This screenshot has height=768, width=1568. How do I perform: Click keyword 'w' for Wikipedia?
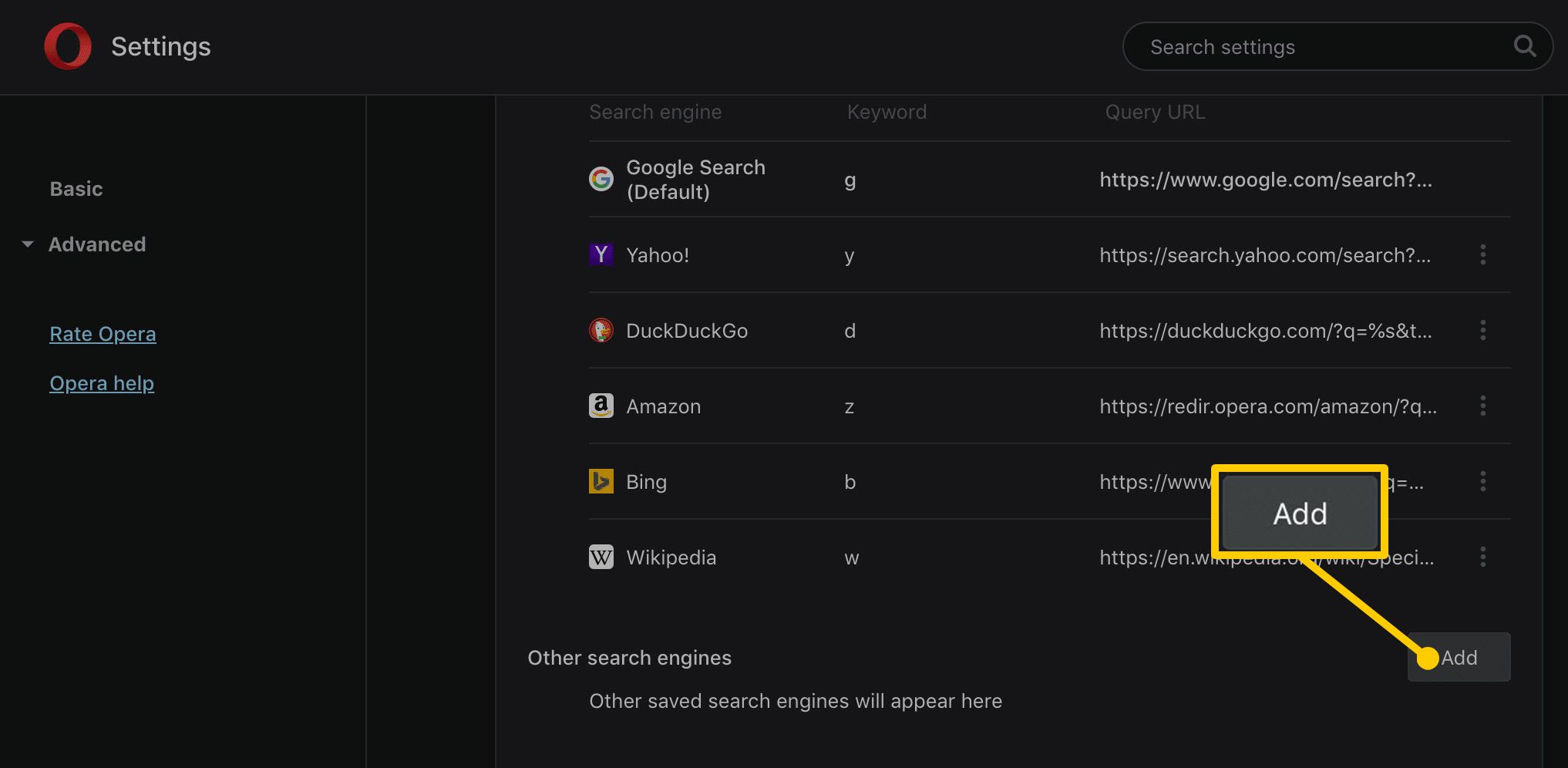[851, 558]
